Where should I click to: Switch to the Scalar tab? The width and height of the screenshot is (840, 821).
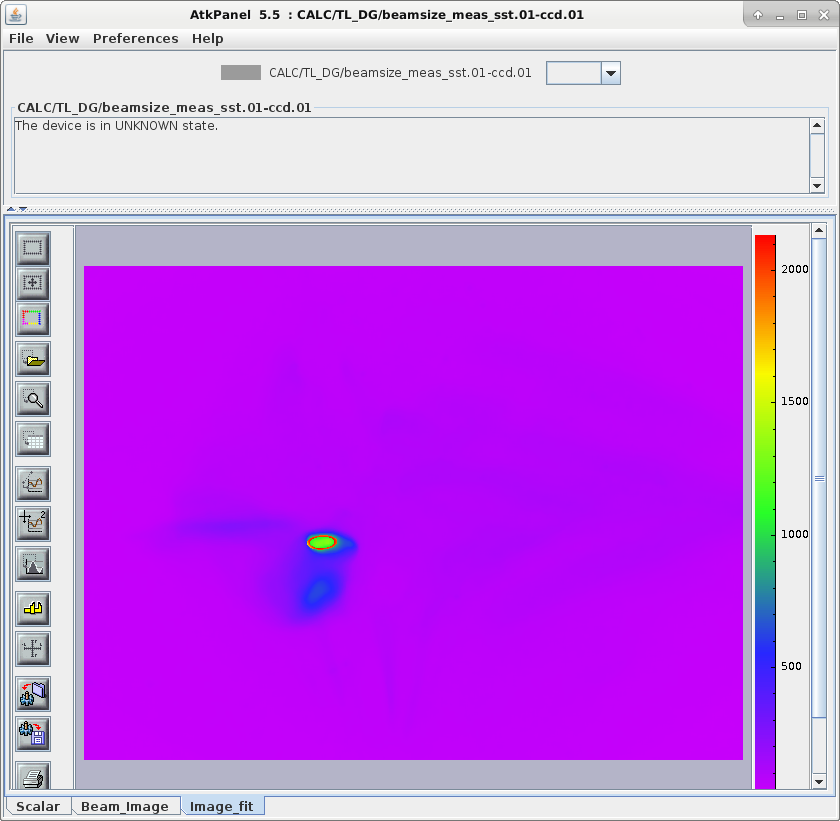pos(38,806)
